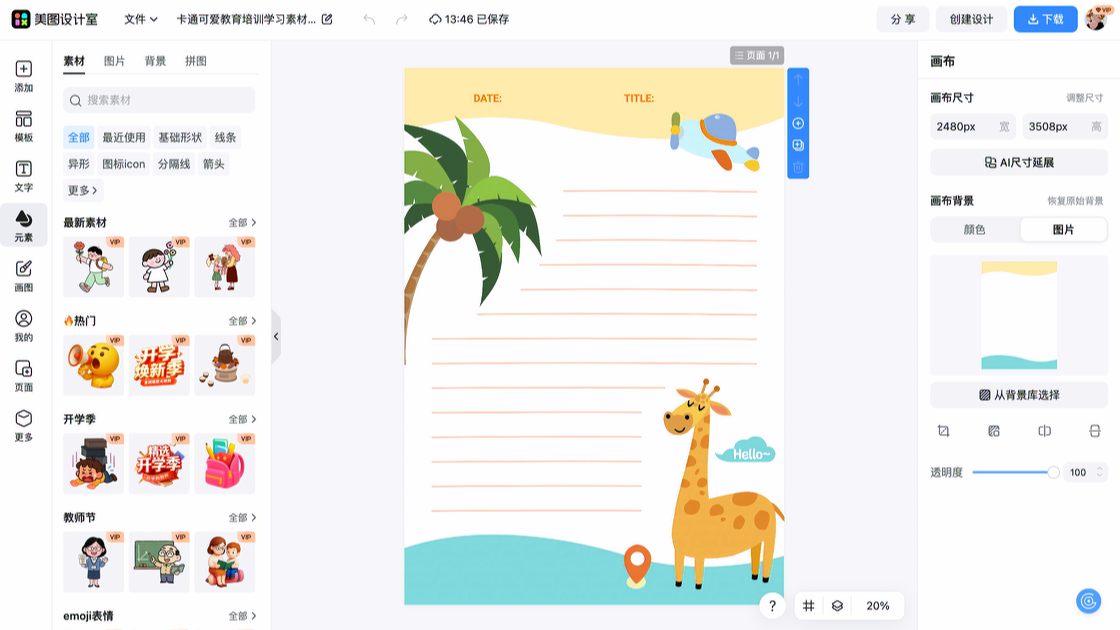1120x630 pixels.
Task: Switch to the 拼图 tab
Action: point(196,61)
